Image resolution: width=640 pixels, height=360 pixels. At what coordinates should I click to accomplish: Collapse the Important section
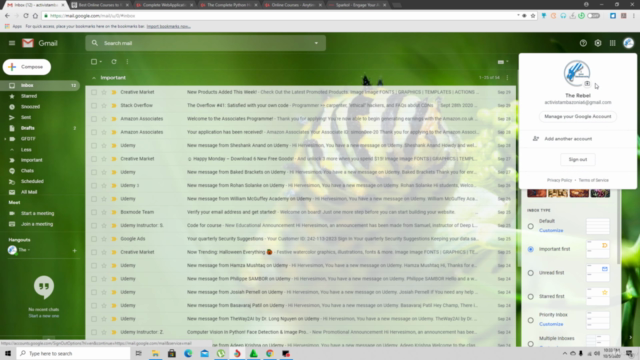click(x=94, y=78)
